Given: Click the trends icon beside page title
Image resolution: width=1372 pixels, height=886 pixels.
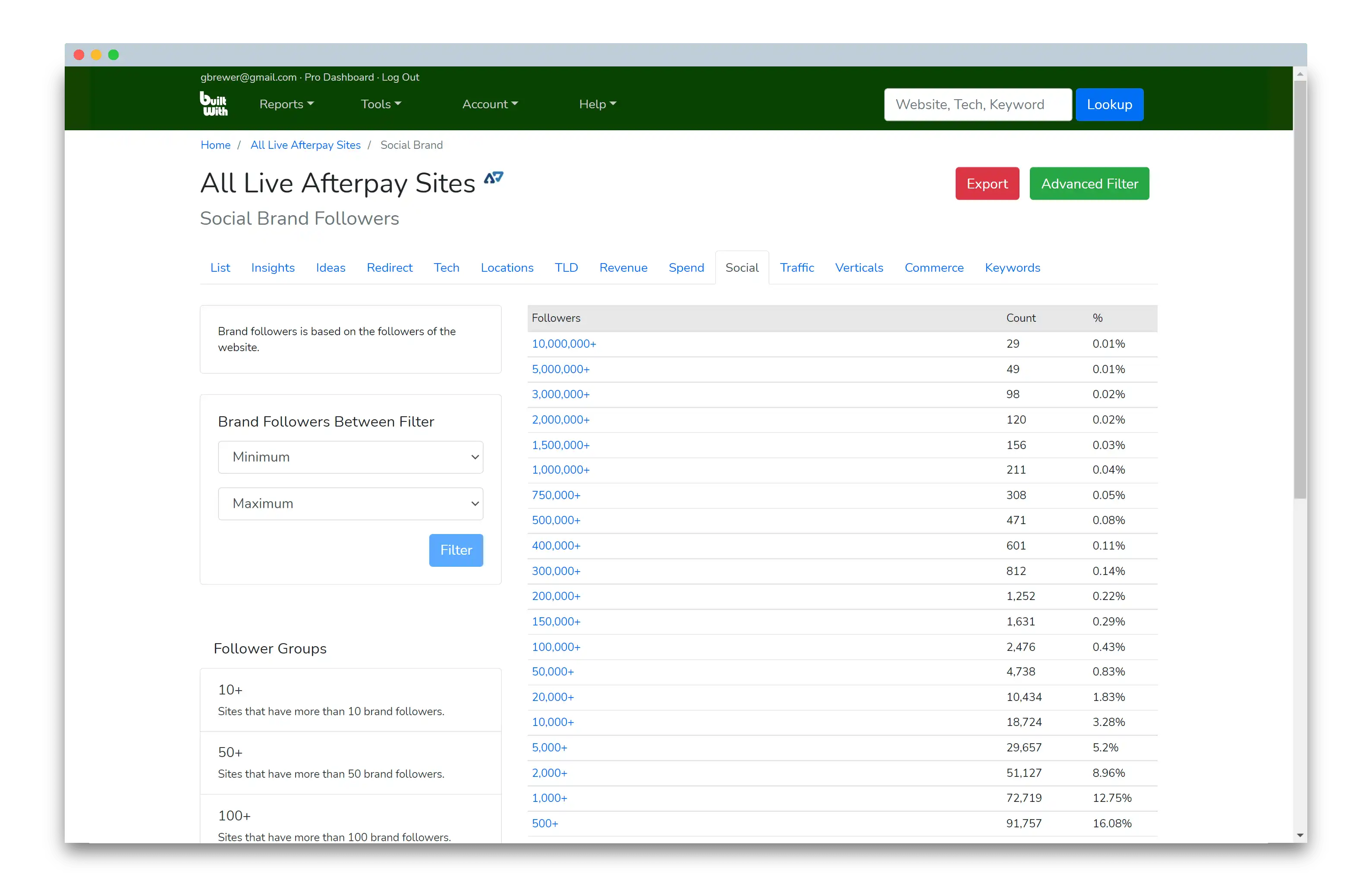Looking at the screenshot, I should coord(493,178).
